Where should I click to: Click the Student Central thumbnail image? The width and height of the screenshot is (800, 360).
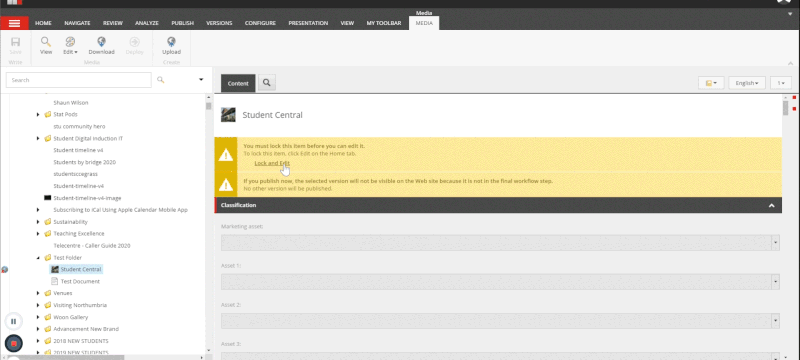(x=228, y=115)
